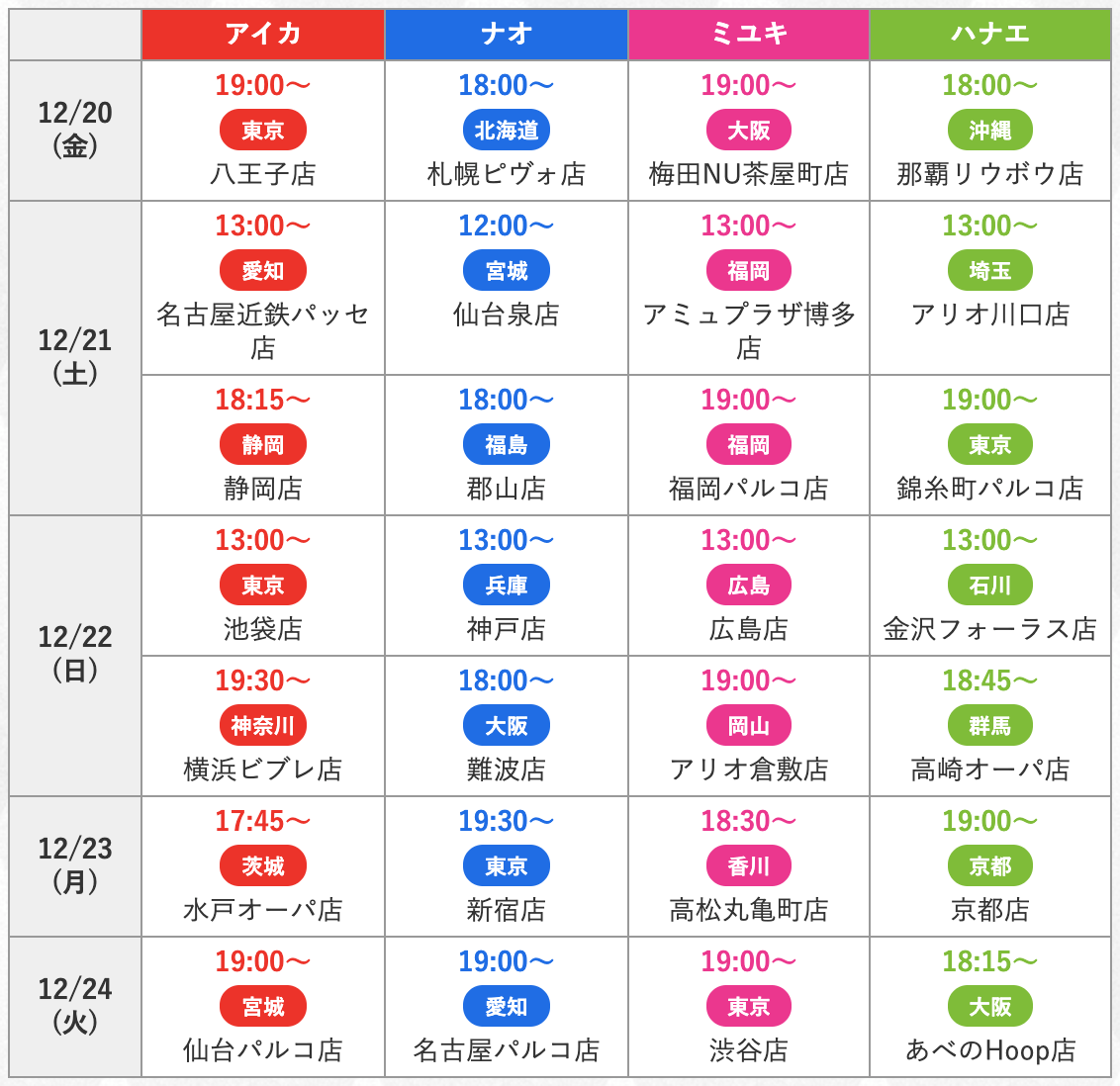The height and width of the screenshot is (1086, 1120).
Task: Open the 札幌ピヴォ店 store entry
Action: click(507, 173)
